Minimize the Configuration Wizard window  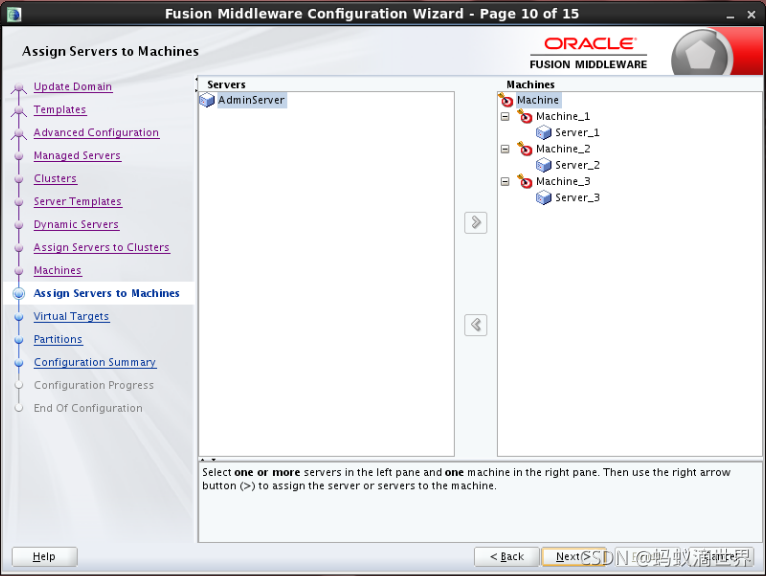(x=730, y=16)
